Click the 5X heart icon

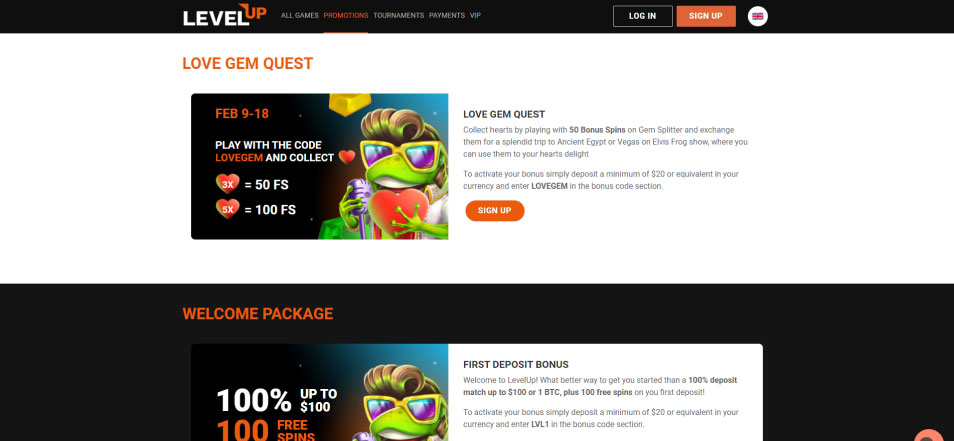click(x=228, y=209)
